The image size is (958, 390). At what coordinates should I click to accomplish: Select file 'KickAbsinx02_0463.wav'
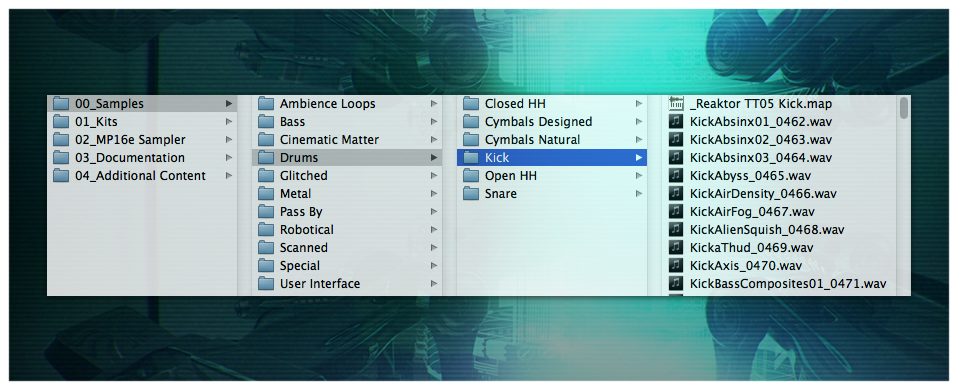point(761,140)
